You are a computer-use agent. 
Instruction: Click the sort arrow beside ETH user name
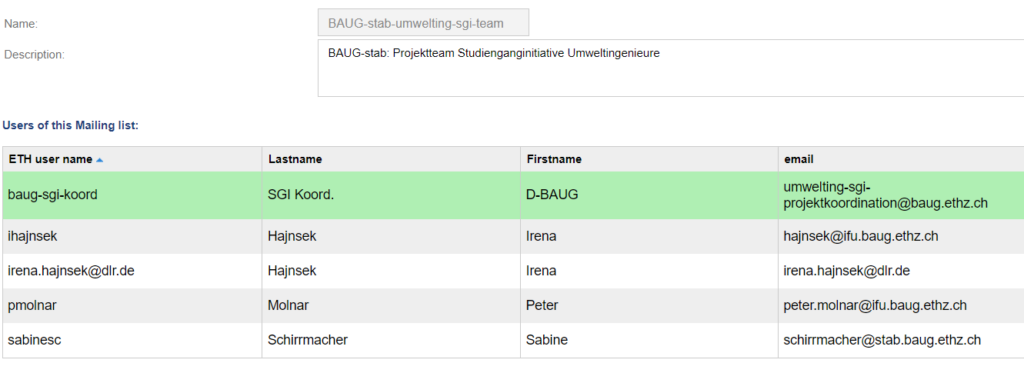[x=99, y=159]
